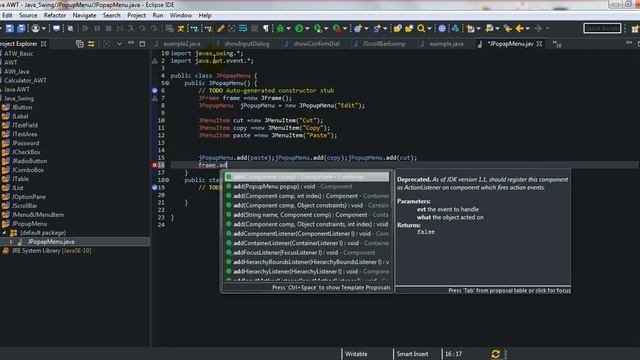640x360 pixels.
Task: Open Project Explorer view menu chevron
Action: pos(119,44)
